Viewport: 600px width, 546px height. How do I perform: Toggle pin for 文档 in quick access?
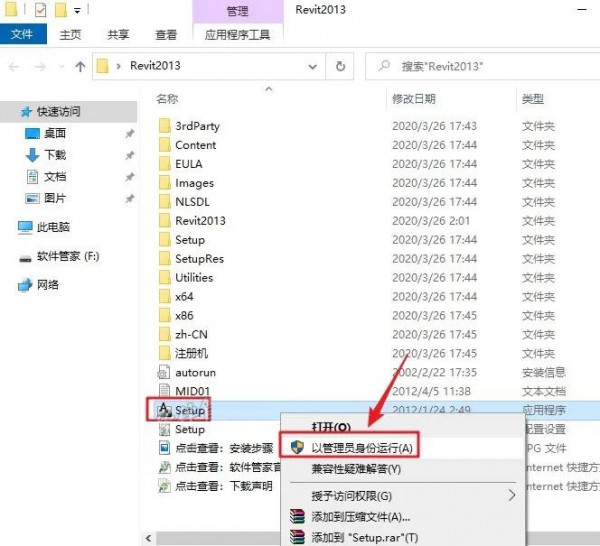pos(130,177)
